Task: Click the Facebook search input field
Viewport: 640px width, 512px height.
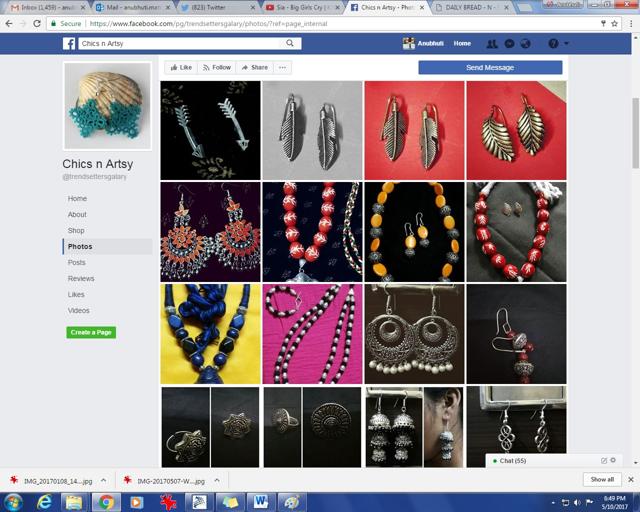Action: click(x=182, y=43)
